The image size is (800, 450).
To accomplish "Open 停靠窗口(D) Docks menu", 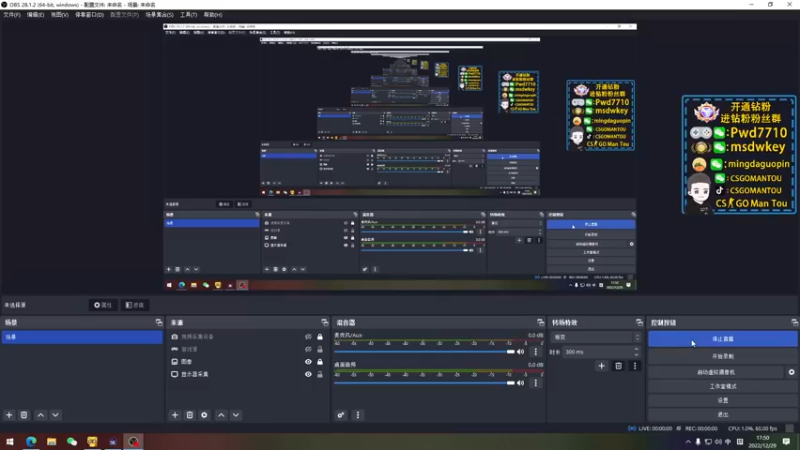I will tap(89, 15).
